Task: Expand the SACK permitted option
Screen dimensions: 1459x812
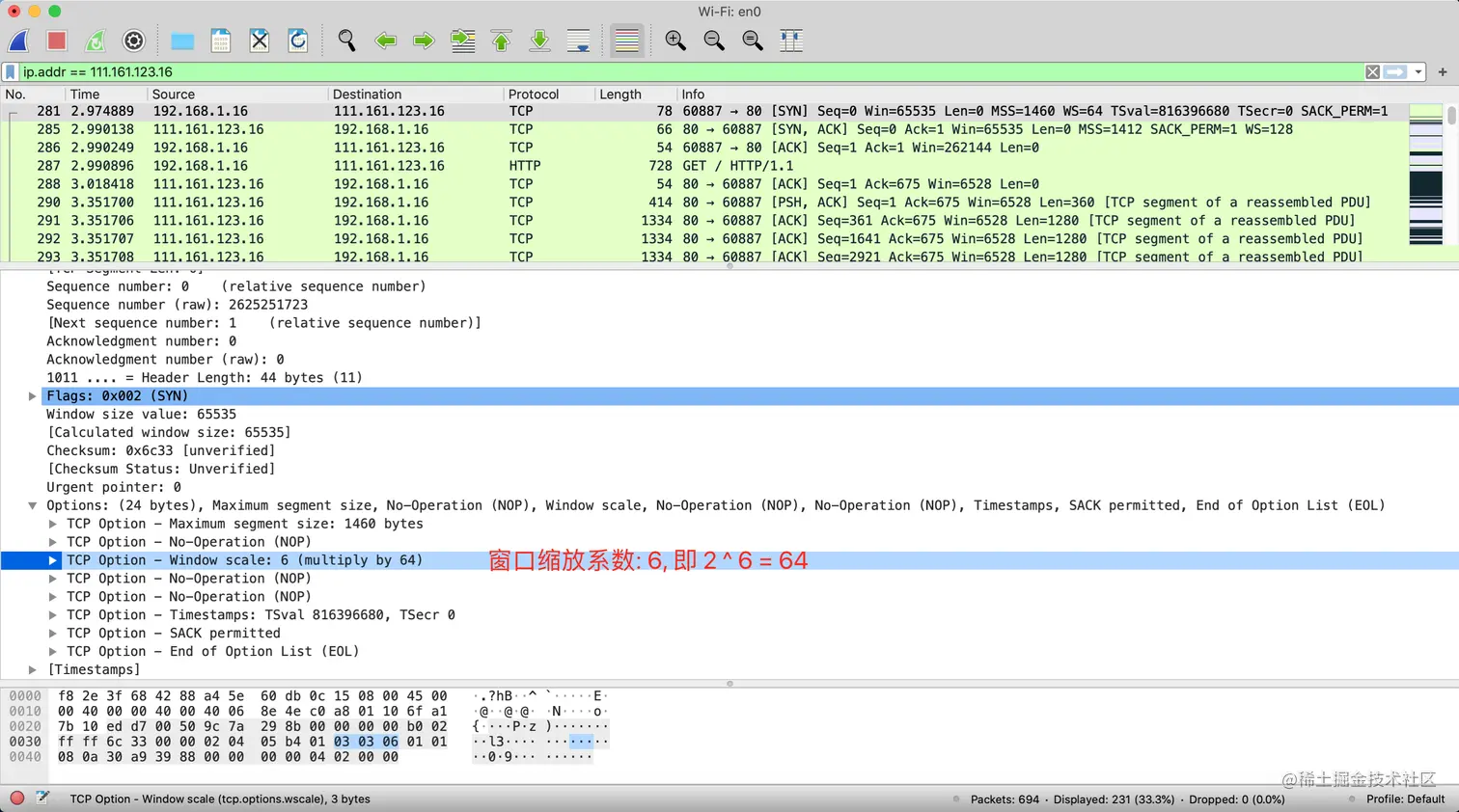Action: tap(53, 634)
